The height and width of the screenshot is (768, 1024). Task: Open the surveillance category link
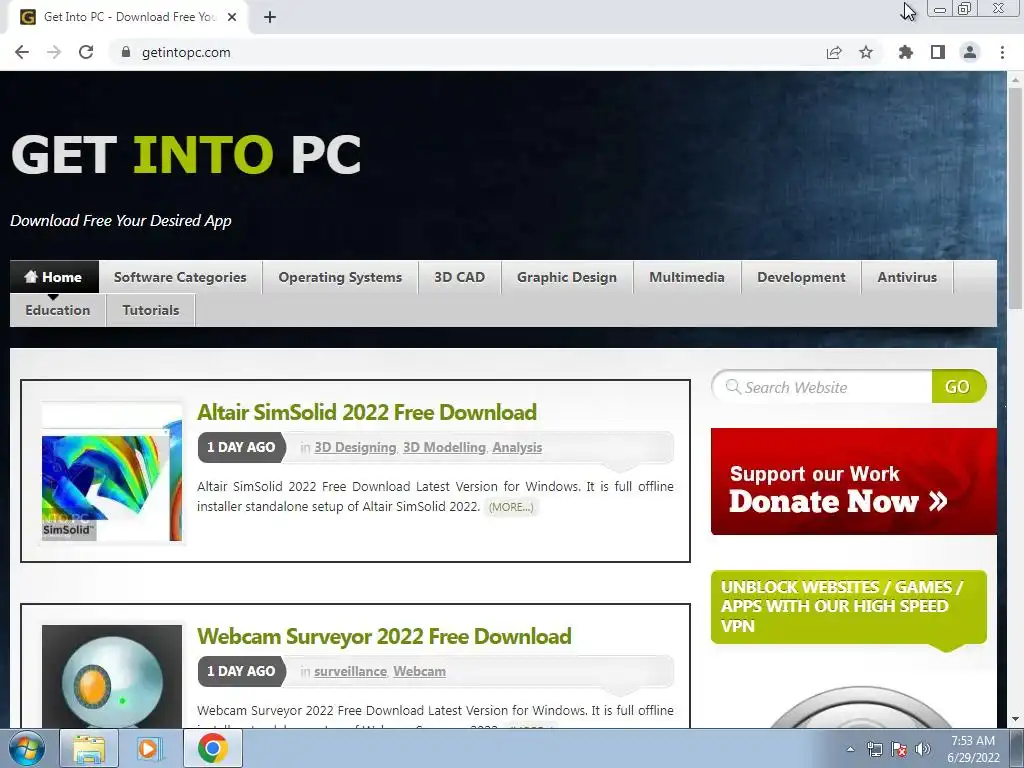point(350,671)
